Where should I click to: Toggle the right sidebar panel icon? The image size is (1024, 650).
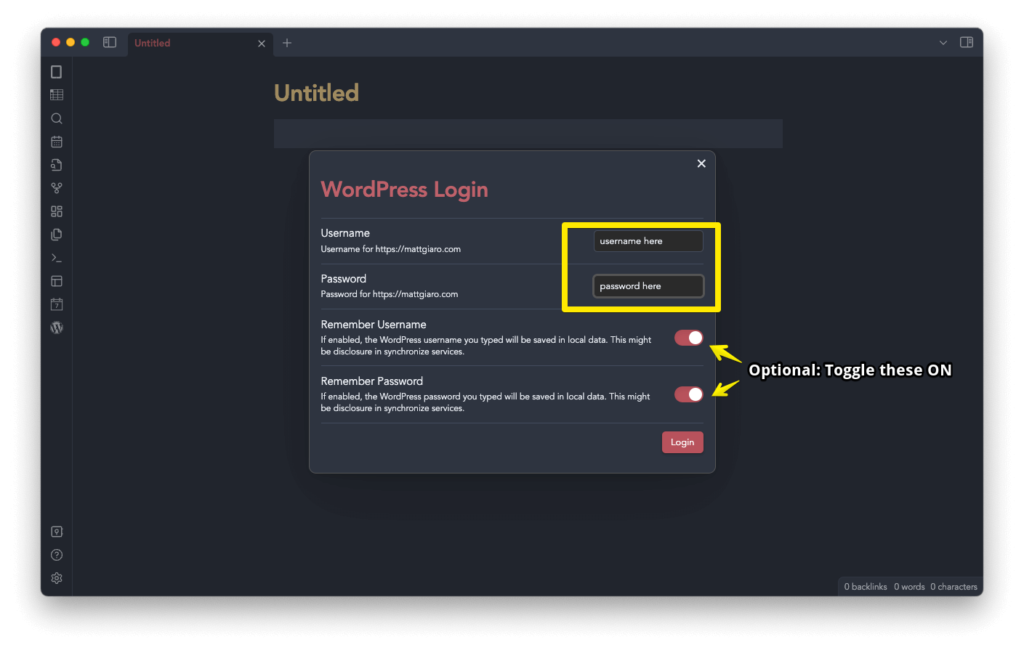967,42
